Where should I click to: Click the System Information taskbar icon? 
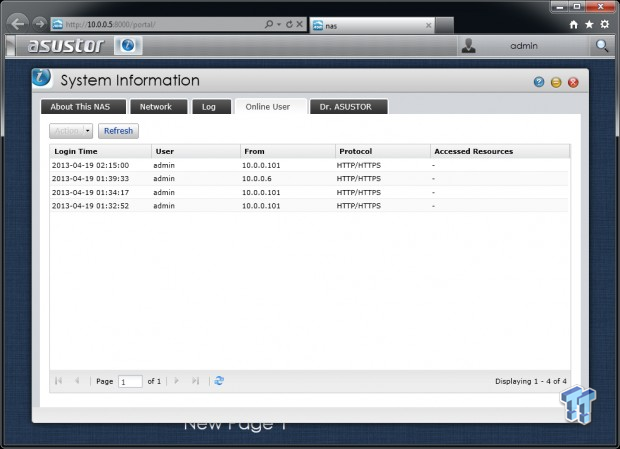point(128,45)
